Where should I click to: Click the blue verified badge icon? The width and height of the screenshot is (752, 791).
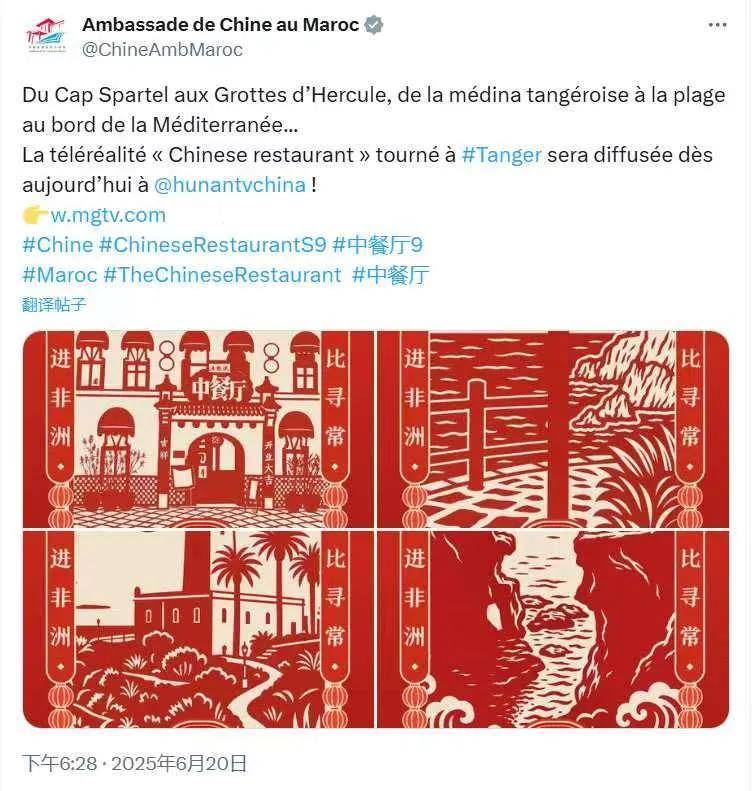tap(373, 25)
